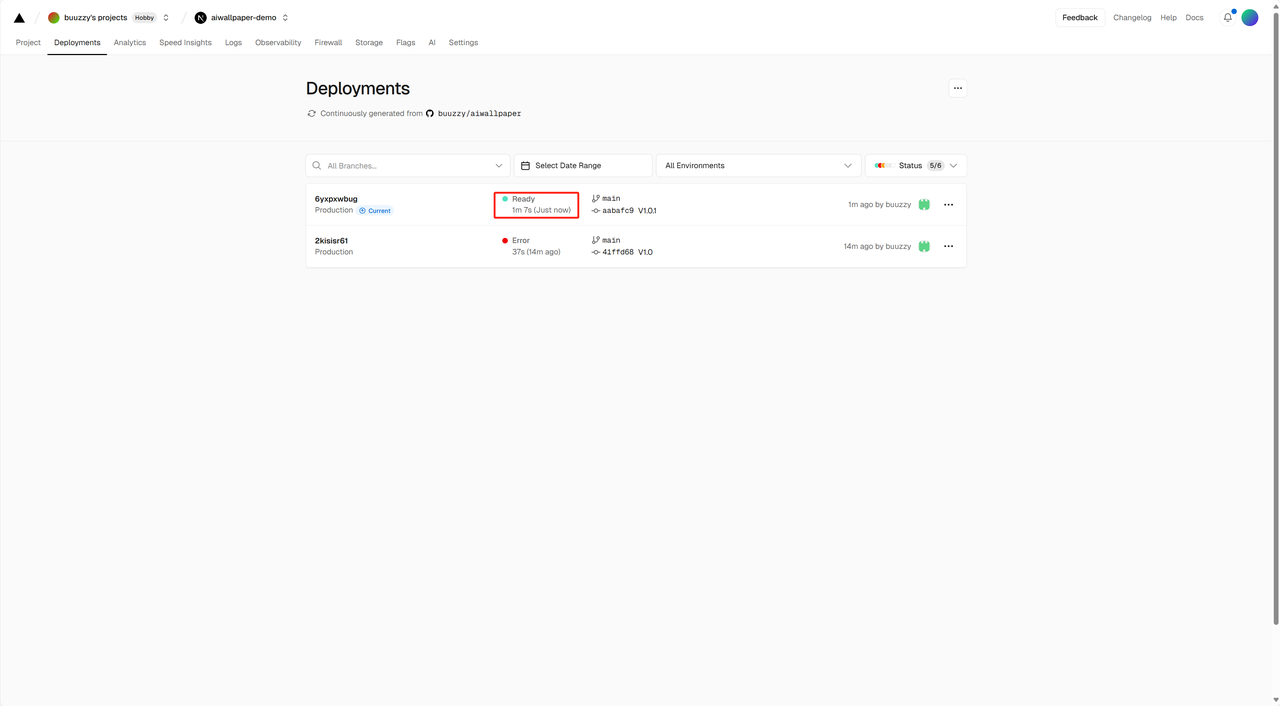Switch to the Analytics tab
Image resolution: width=1280 pixels, height=706 pixels.
pos(130,43)
